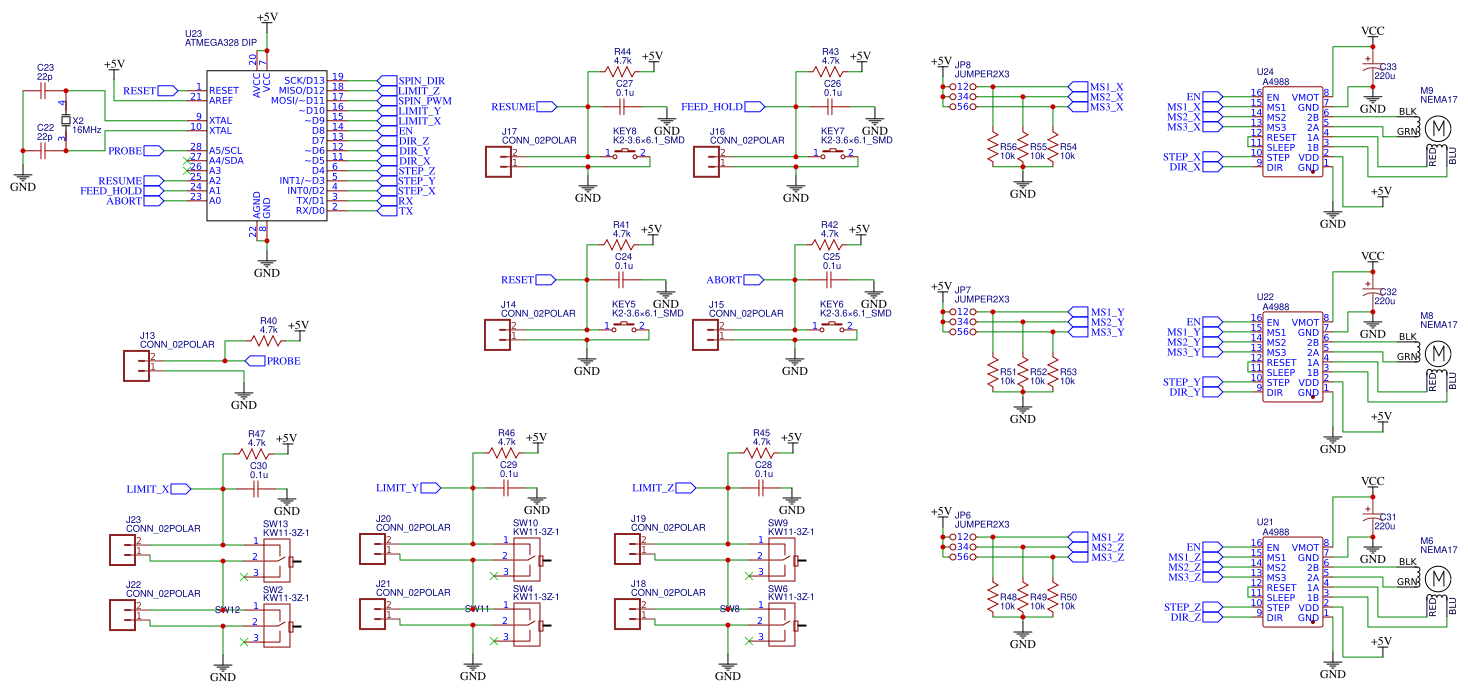Image resolution: width=1468 pixels, height=694 pixels.
Task: Click the PROBE net flag beside J13
Action: 273,361
